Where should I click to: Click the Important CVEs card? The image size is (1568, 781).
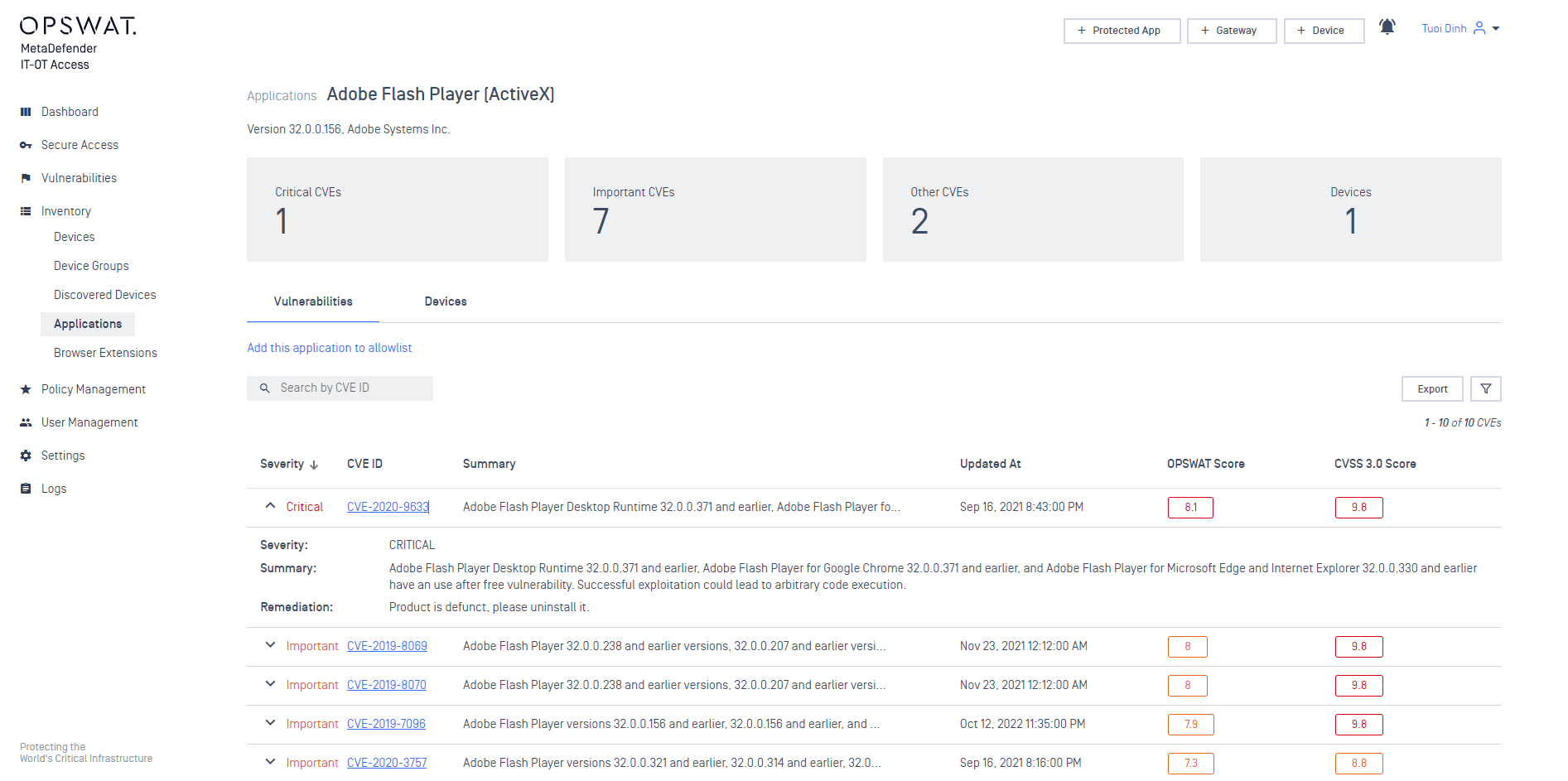pyautogui.click(x=716, y=210)
